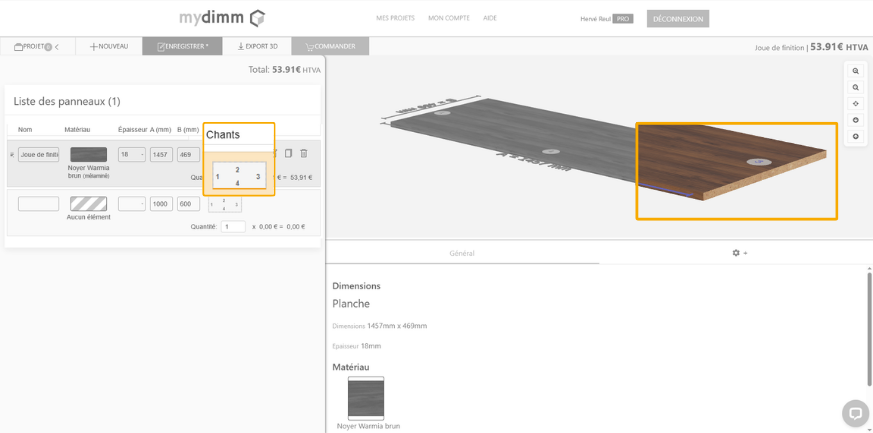The height and width of the screenshot is (433, 873).
Task: Open edge banding selector on empty row
Action: click(223, 204)
